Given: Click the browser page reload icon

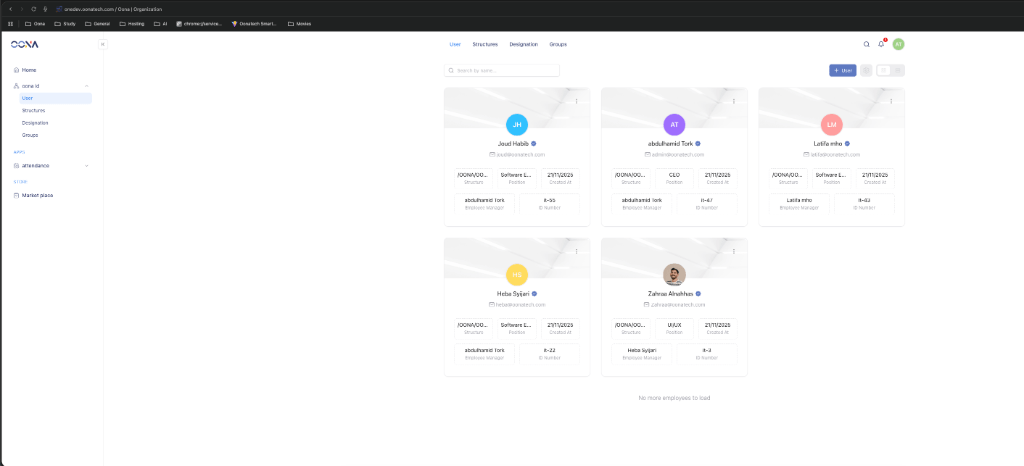Looking at the screenshot, I should coord(33,8).
